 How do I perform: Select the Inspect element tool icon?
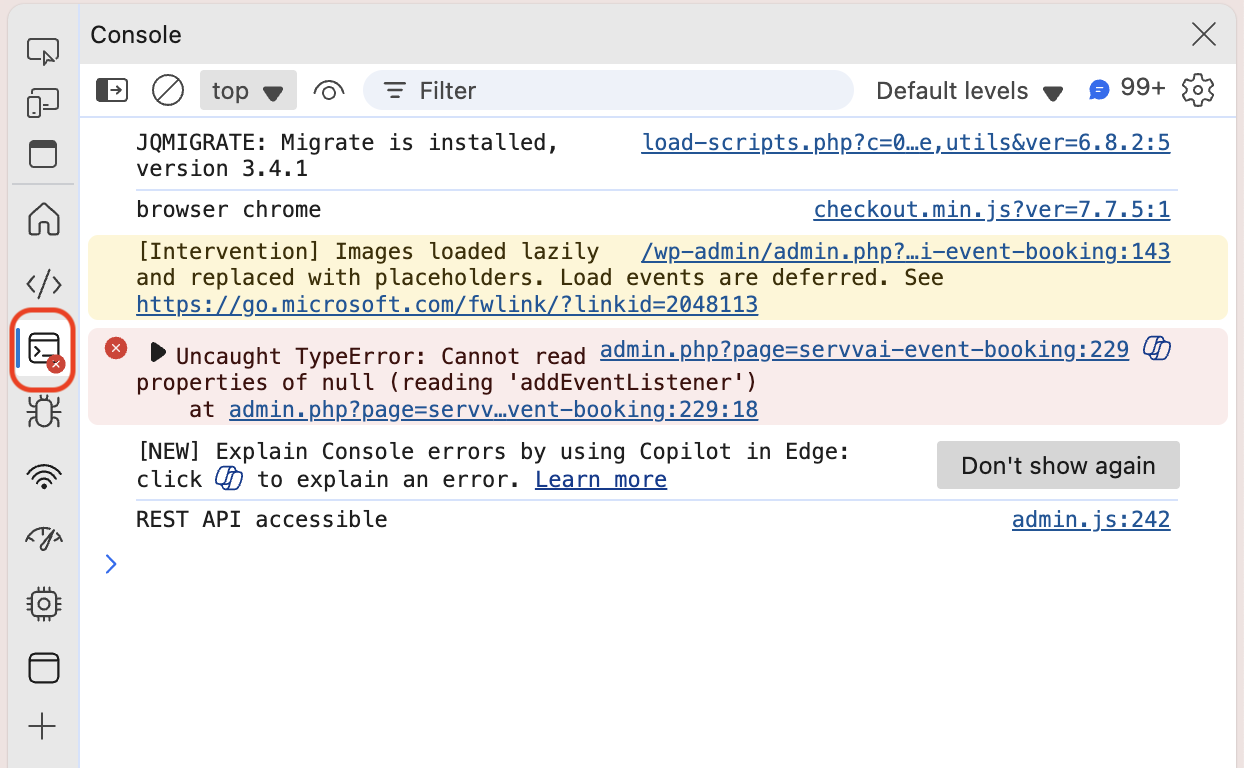tap(42, 50)
